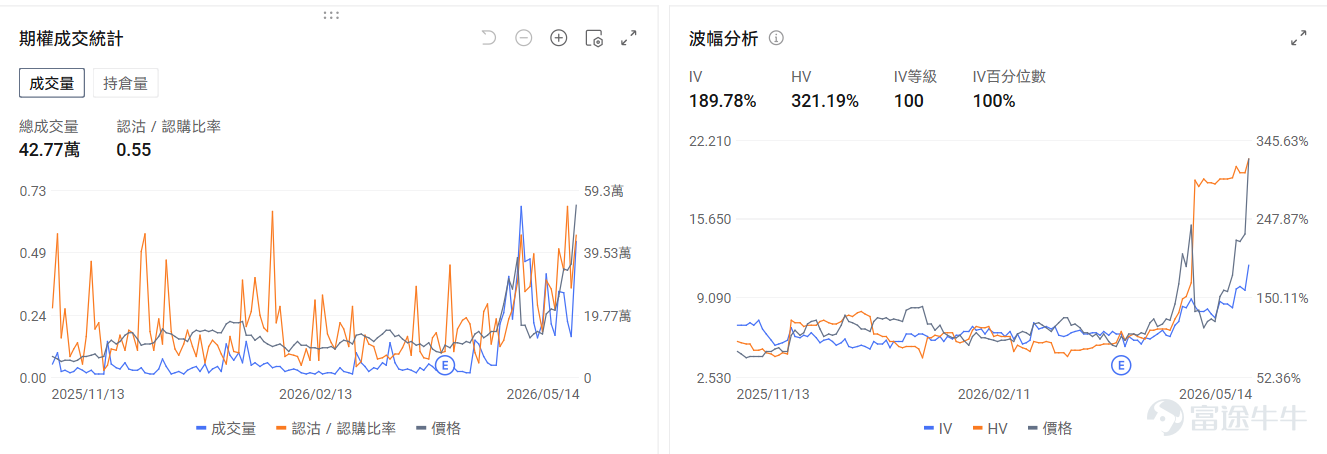Screen dimensions: 1327x454
Task: Click the 2026/02/11 date label
Action: 994,394
